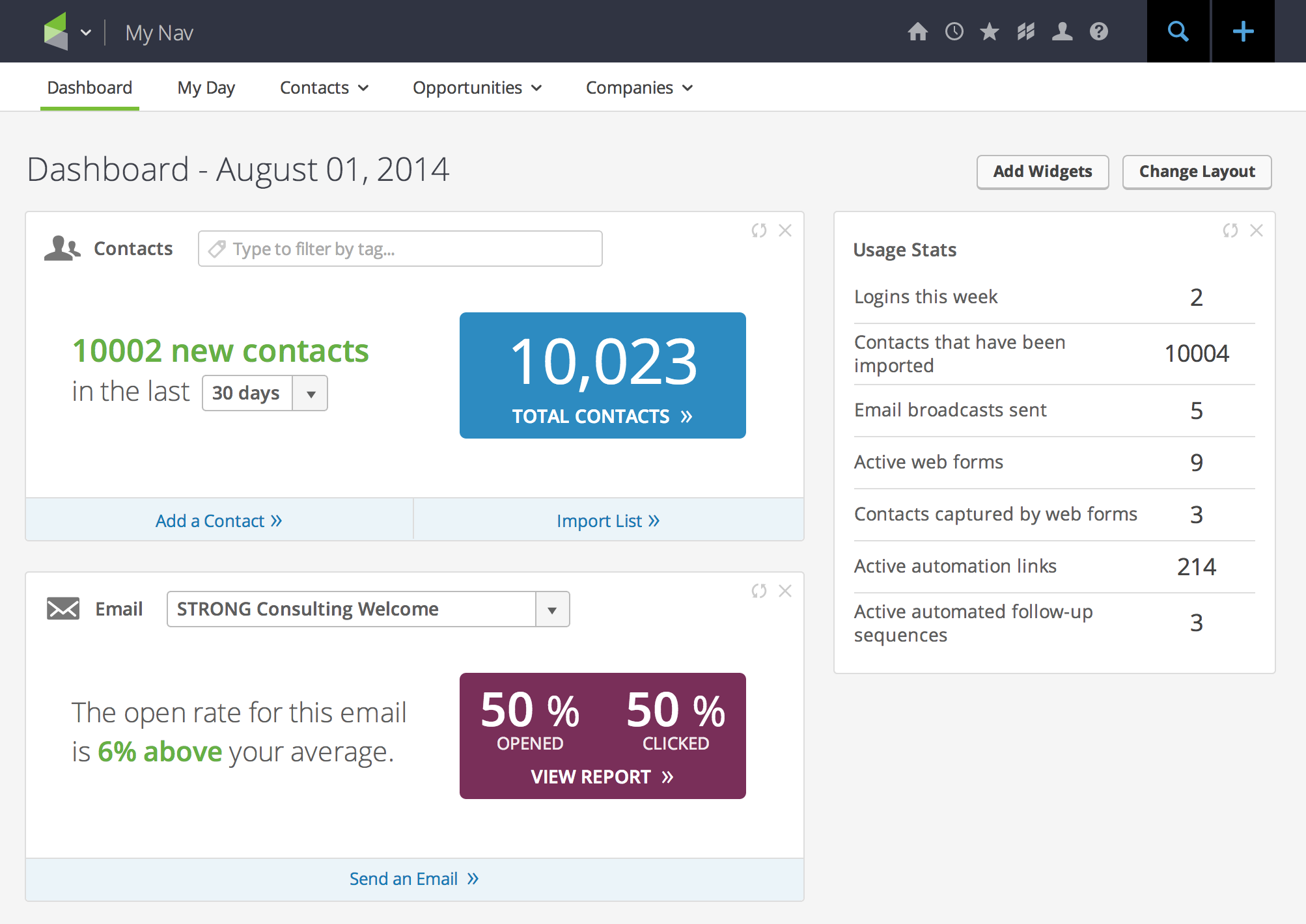This screenshot has height=924, width=1306.
Task: Open the STRONG Consulting Welcome email dropdown
Action: click(x=552, y=609)
